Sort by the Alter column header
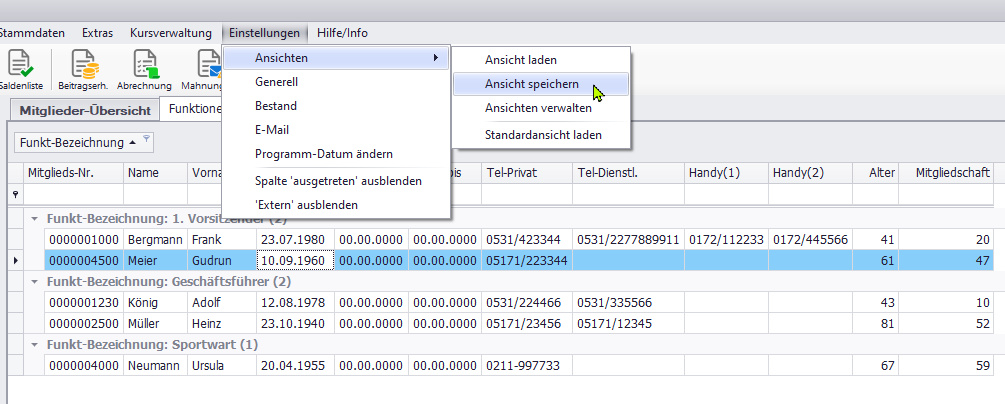Viewport: 1005px width, 404px height. [x=877, y=173]
